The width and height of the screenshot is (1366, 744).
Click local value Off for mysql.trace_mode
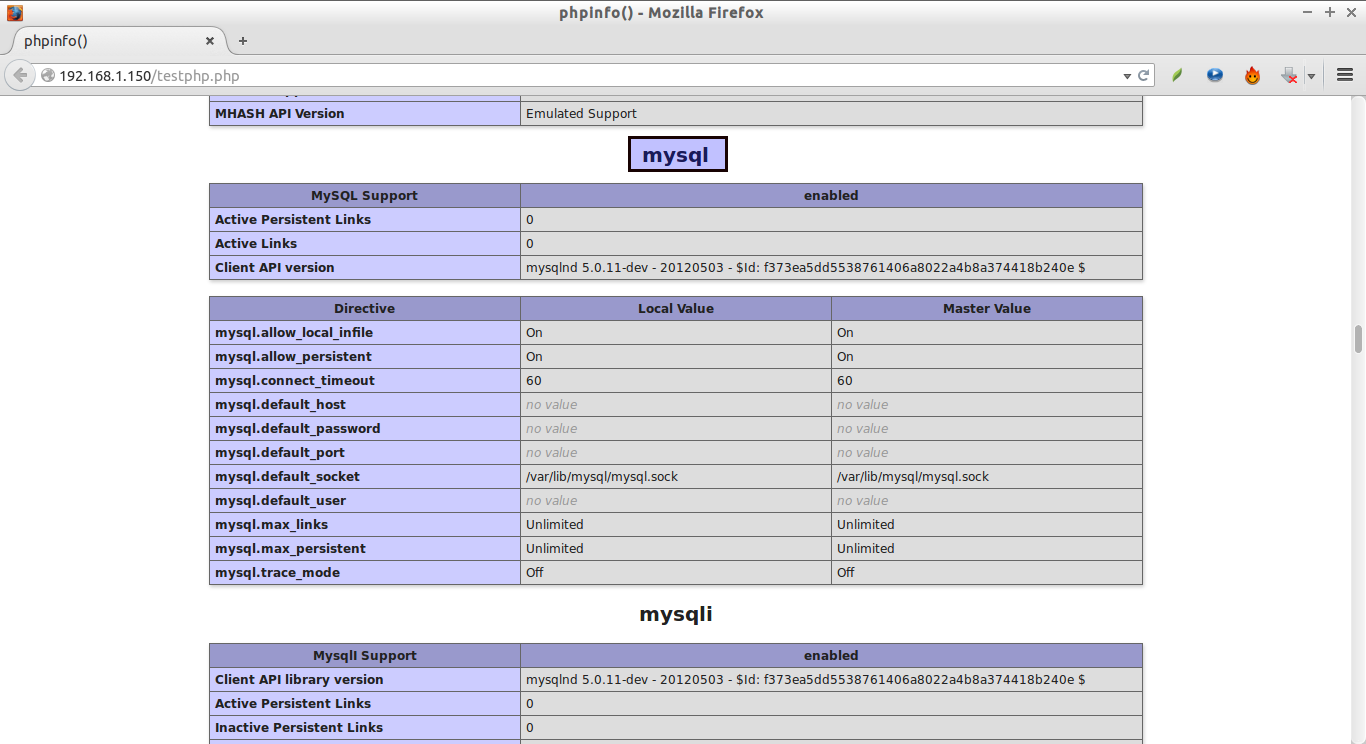point(535,573)
